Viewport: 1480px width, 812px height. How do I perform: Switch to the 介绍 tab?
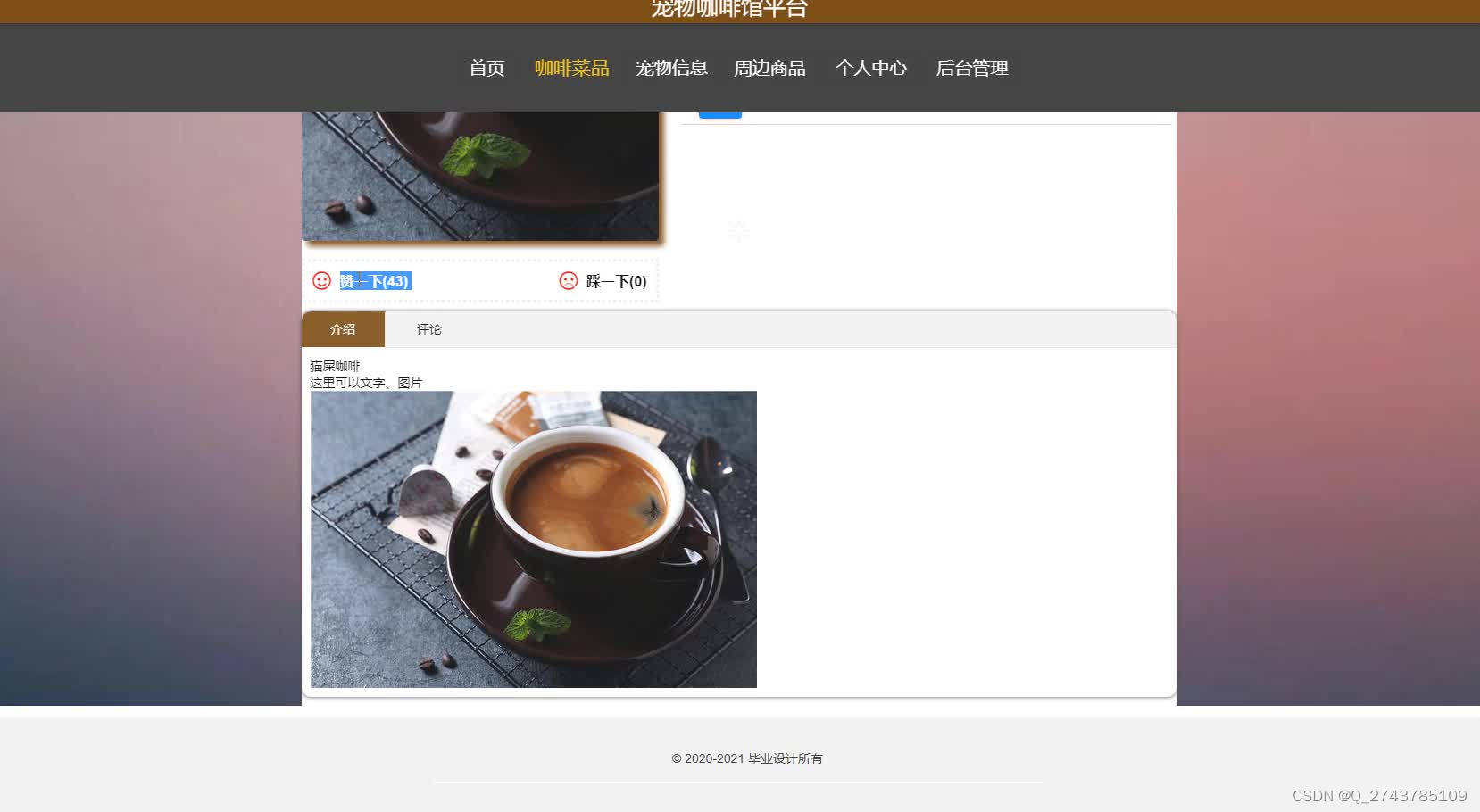pos(343,329)
